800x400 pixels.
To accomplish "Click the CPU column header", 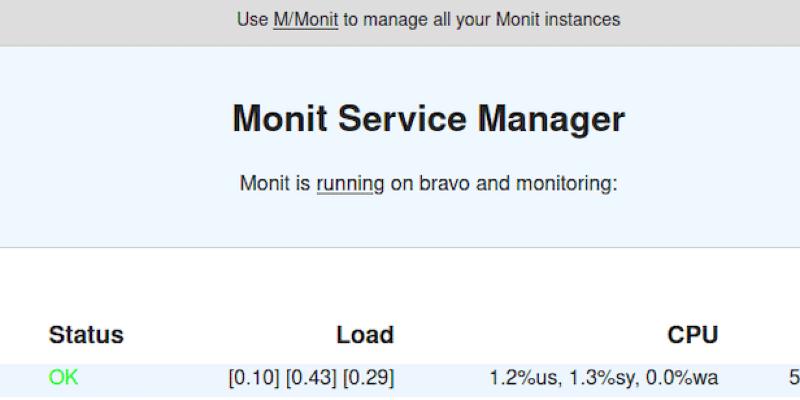I will point(693,335).
